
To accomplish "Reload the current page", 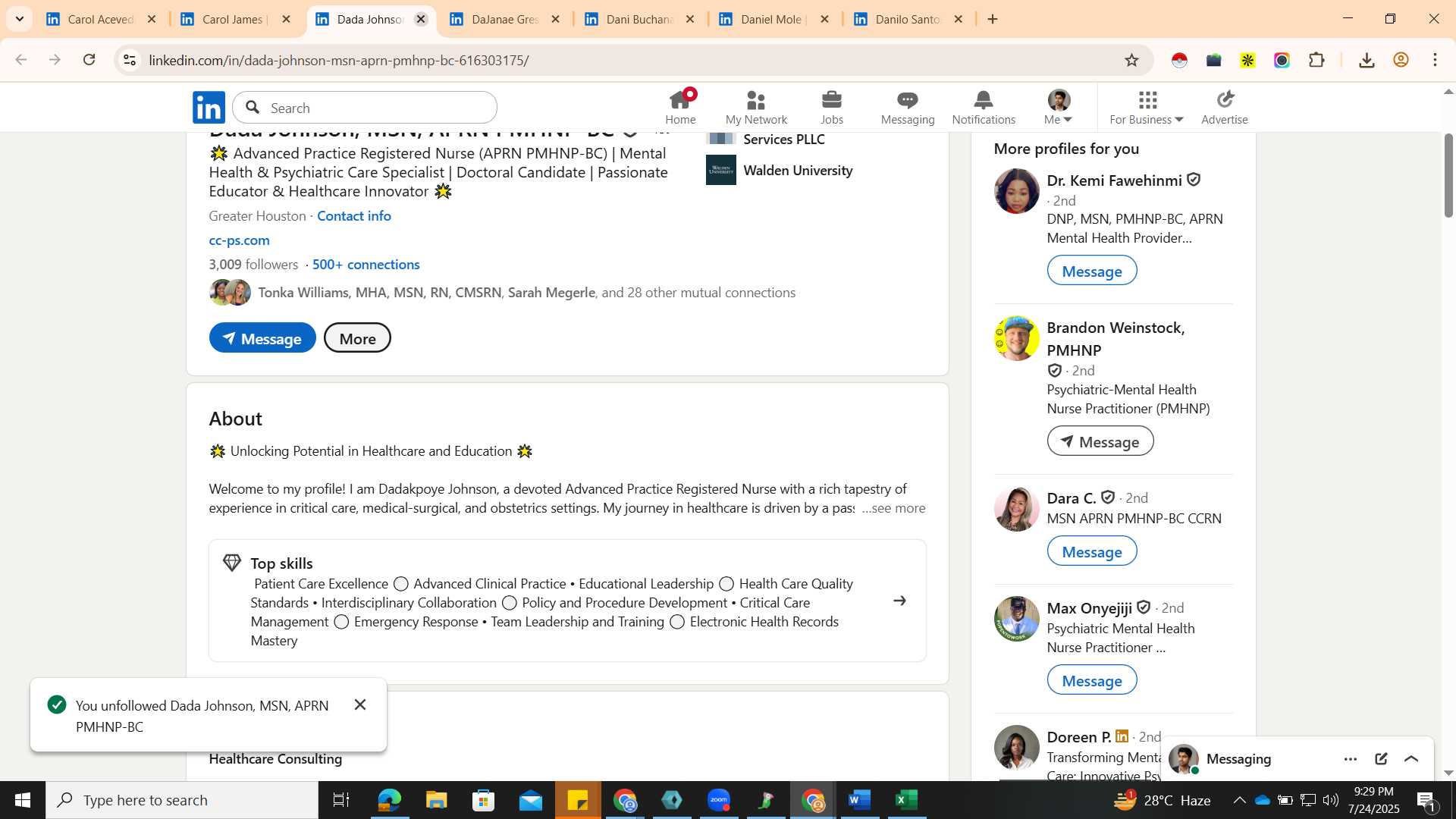I will [89, 60].
